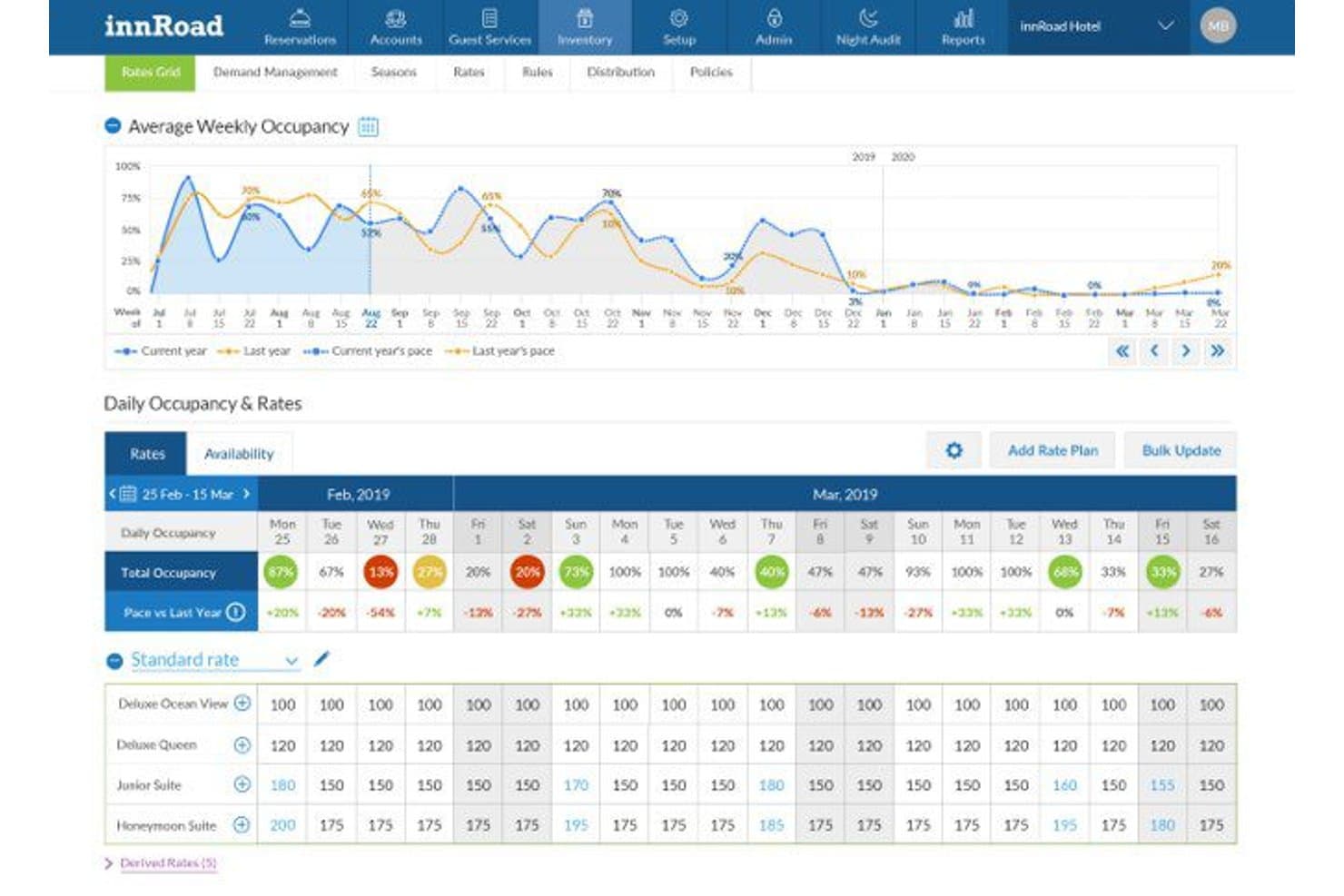Viewport: 1344px width, 896px height.
Task: Open Guest Services from the top navigation
Action: [490, 27]
